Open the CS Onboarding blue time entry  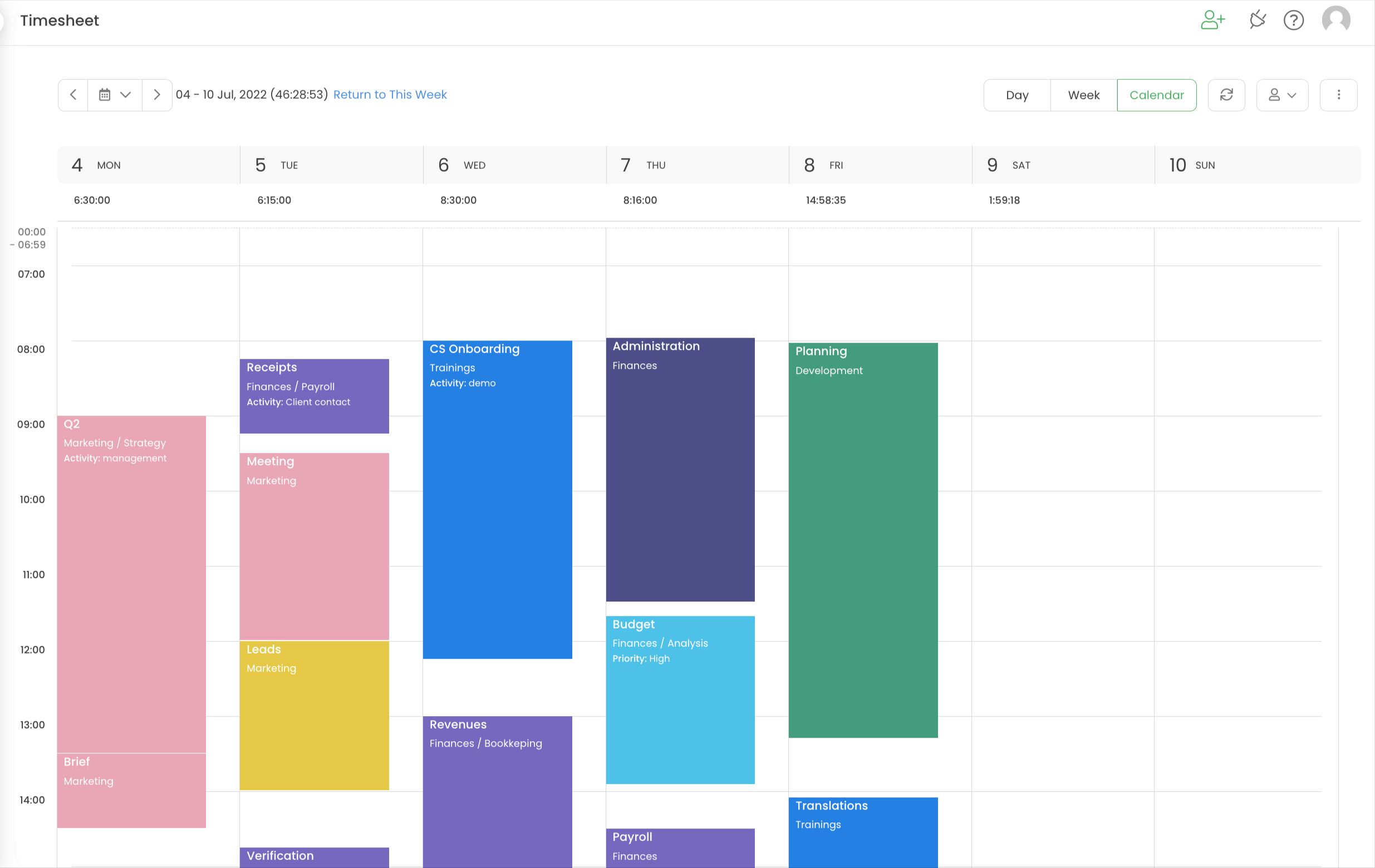click(x=497, y=499)
